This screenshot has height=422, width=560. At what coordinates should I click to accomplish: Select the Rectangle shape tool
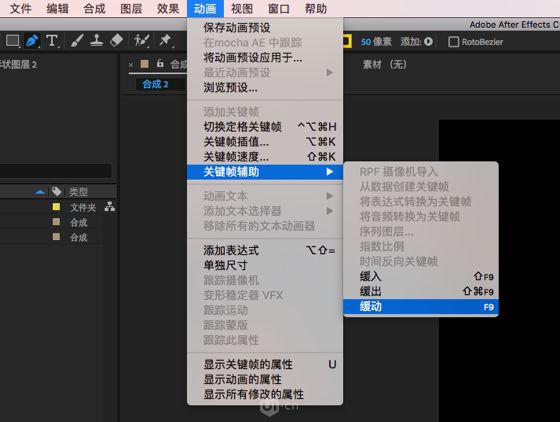pos(12,41)
